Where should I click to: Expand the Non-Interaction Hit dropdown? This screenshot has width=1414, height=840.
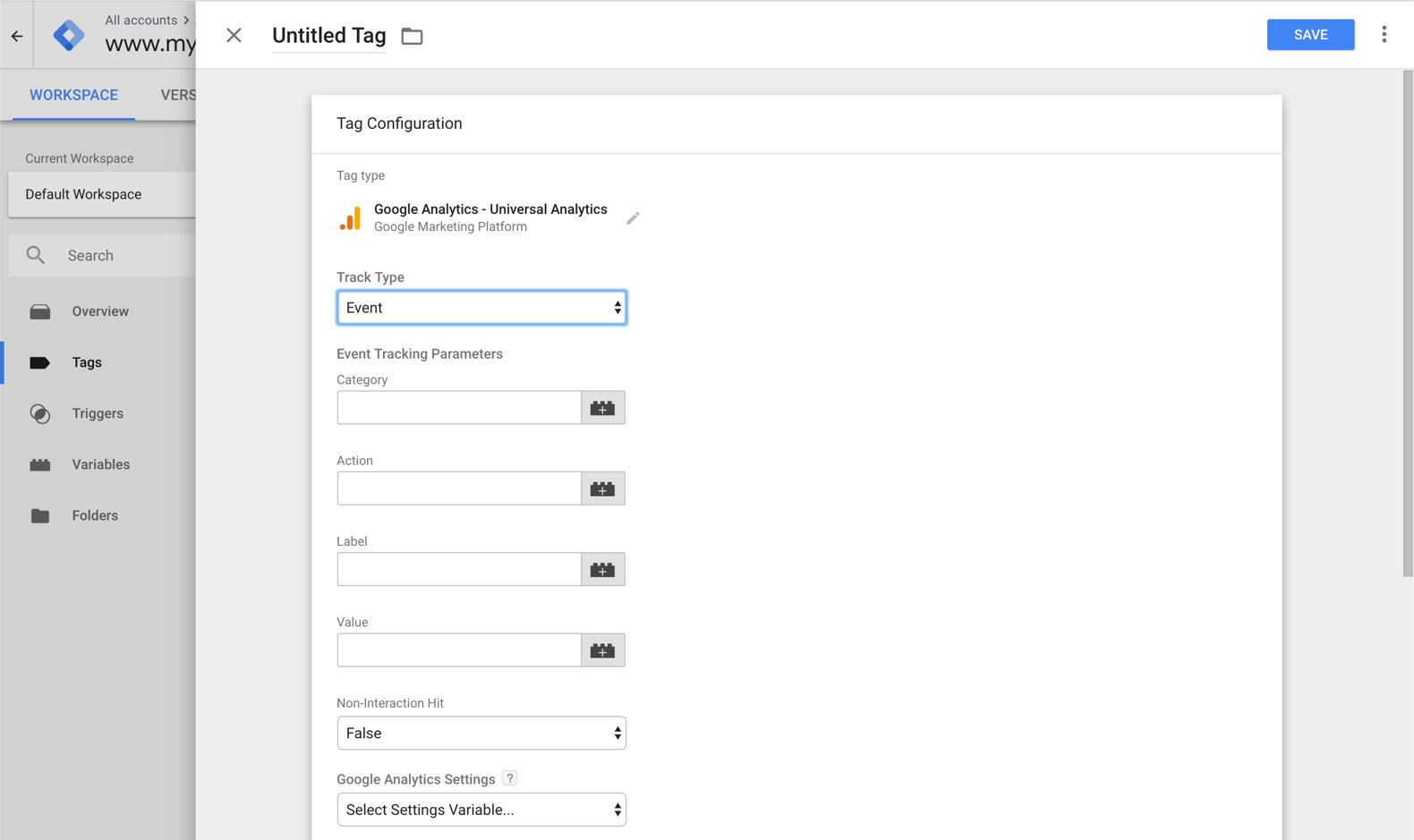click(481, 734)
